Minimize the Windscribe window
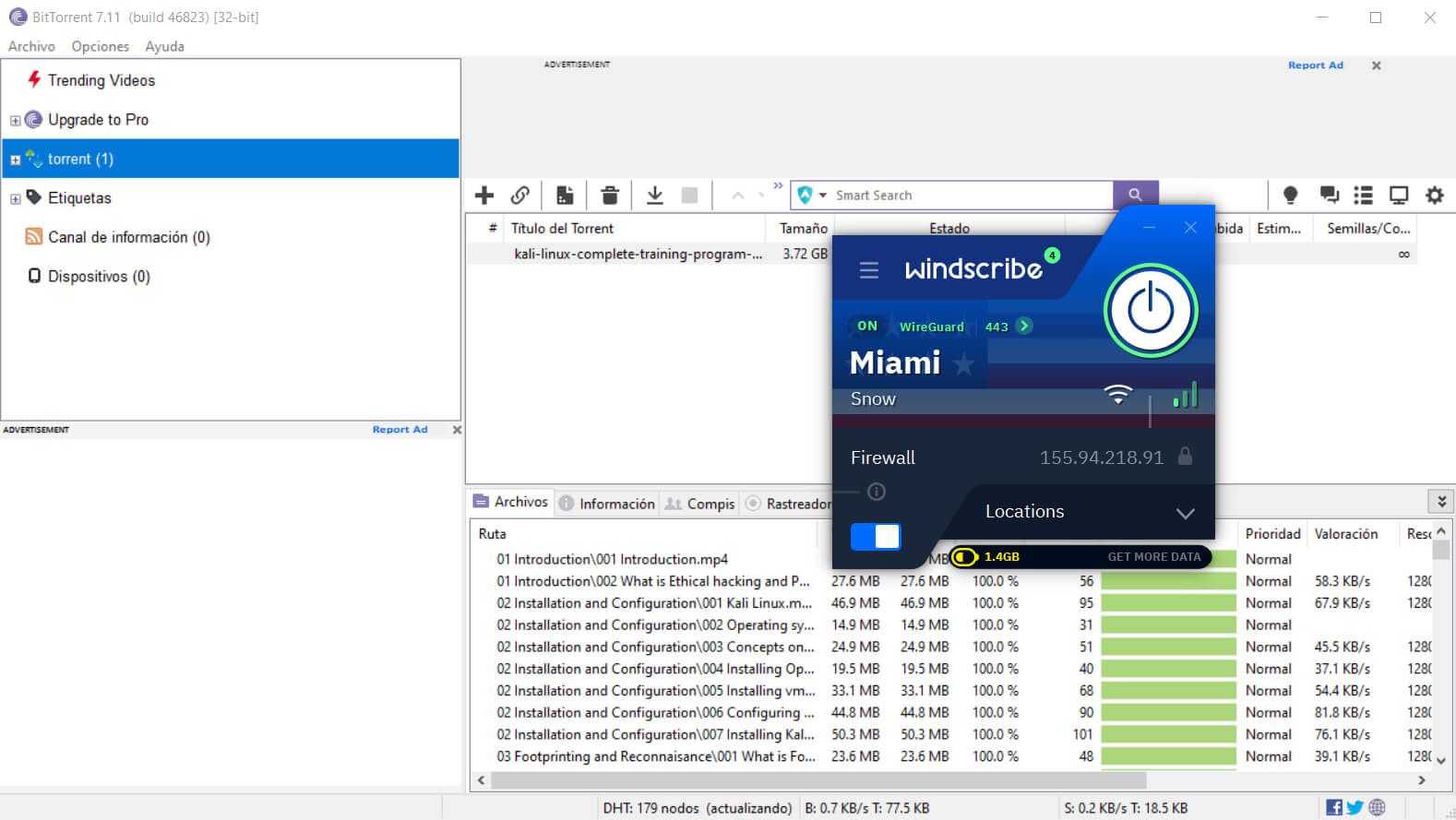This screenshot has height=820, width=1456. click(x=1149, y=227)
